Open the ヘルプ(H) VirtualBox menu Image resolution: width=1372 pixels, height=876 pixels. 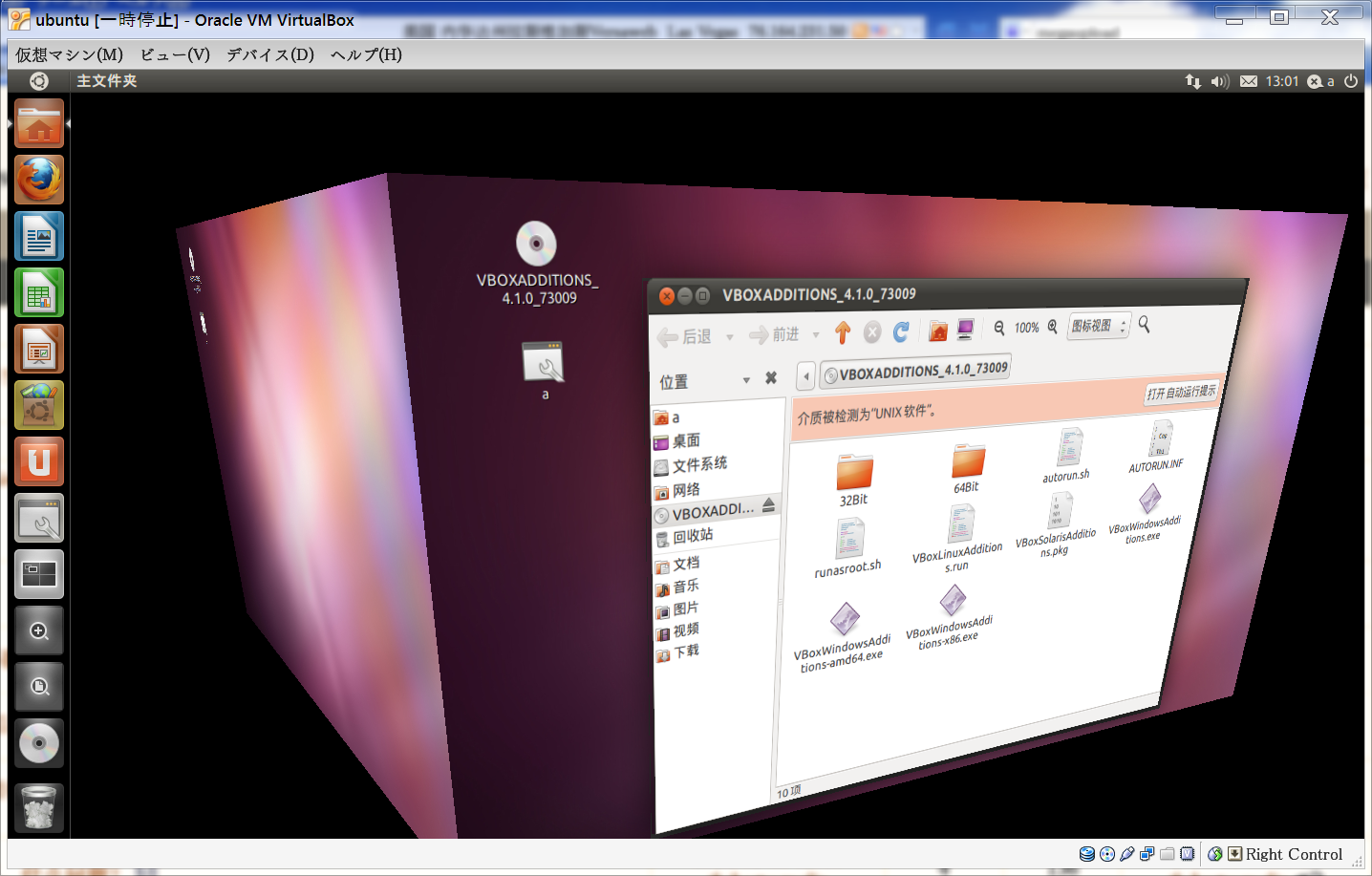tap(366, 54)
